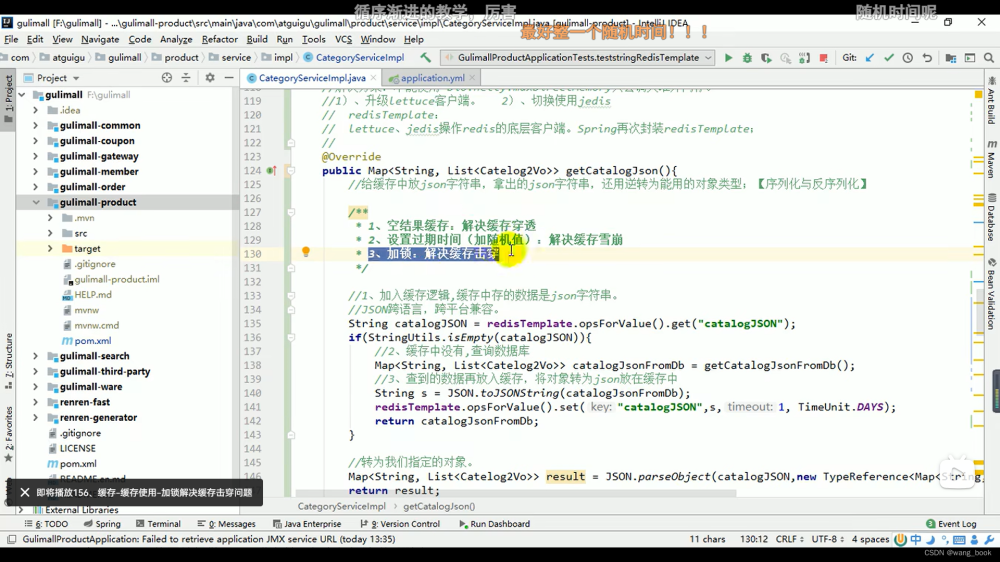Open the run configuration dropdown
Image resolution: width=1000 pixels, height=562 pixels.
(x=708, y=57)
